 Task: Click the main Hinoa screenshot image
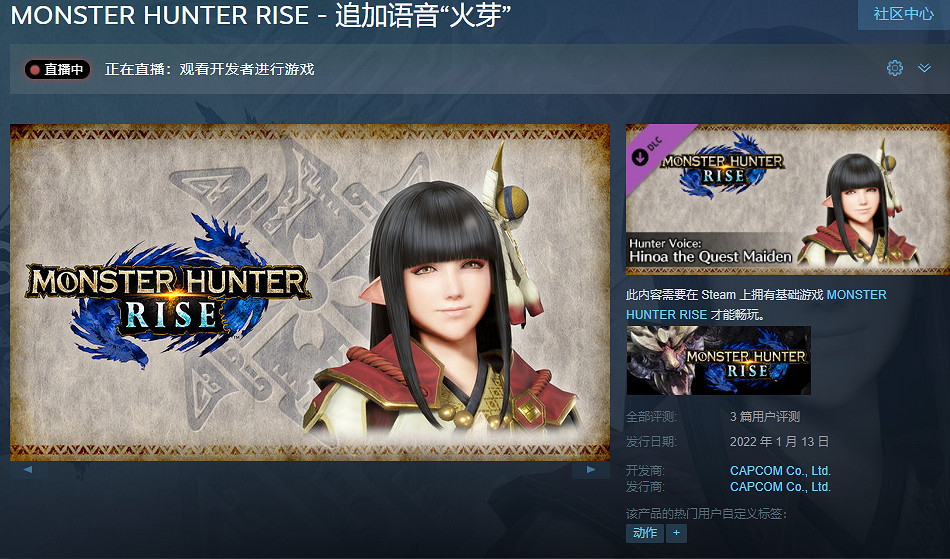310,293
